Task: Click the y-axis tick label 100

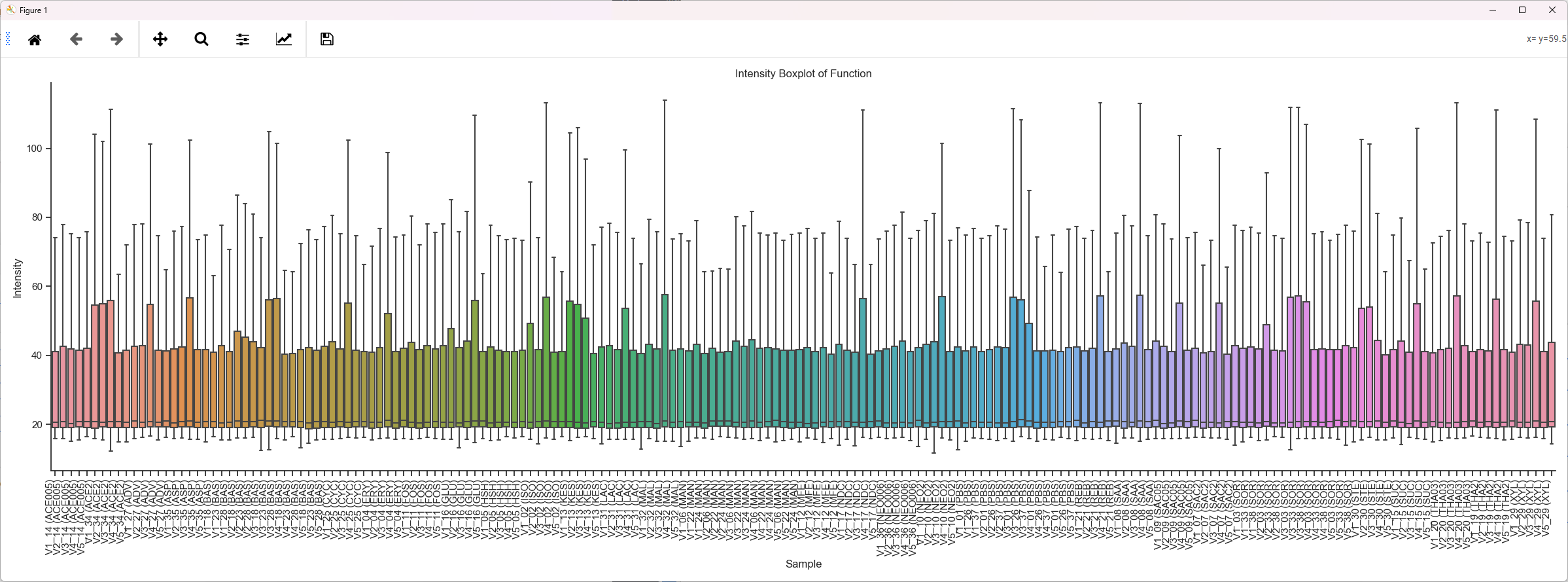Action: [x=34, y=149]
